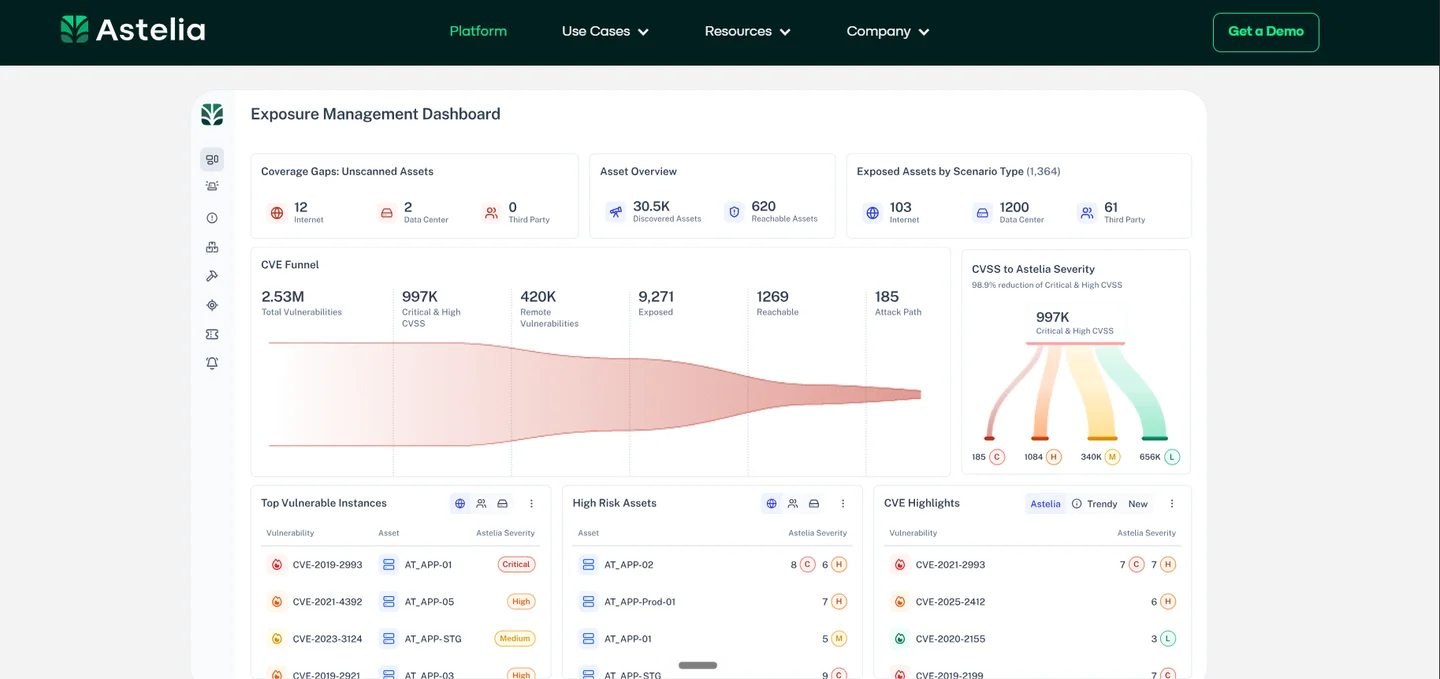Open AT_APP-02 in High Risk Assets

629,565
